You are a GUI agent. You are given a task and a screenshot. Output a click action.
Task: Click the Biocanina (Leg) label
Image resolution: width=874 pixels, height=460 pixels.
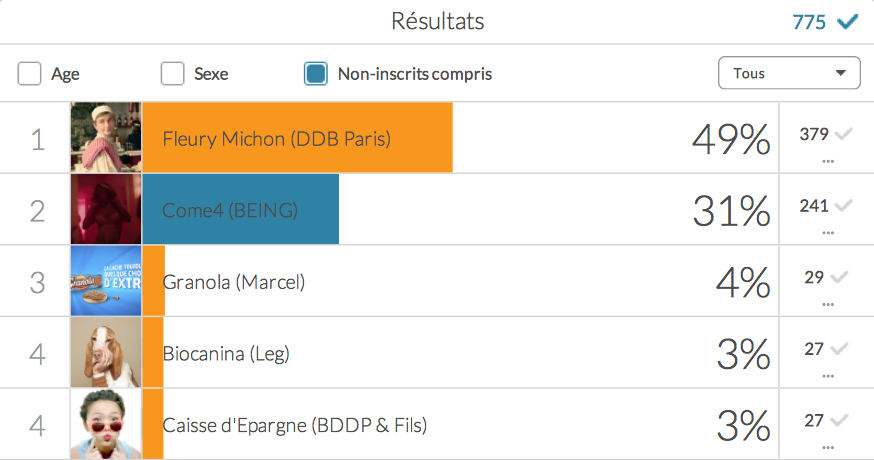click(x=226, y=354)
